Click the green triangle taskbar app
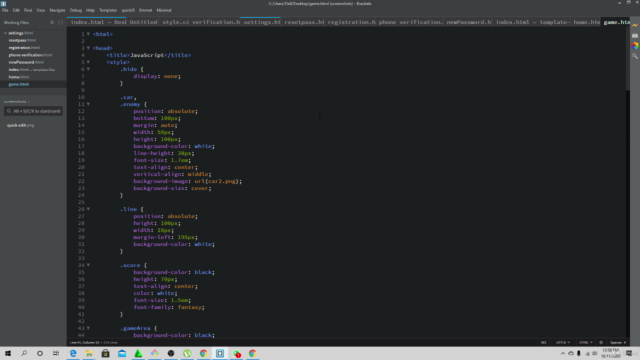The image size is (640, 360). 138,353
